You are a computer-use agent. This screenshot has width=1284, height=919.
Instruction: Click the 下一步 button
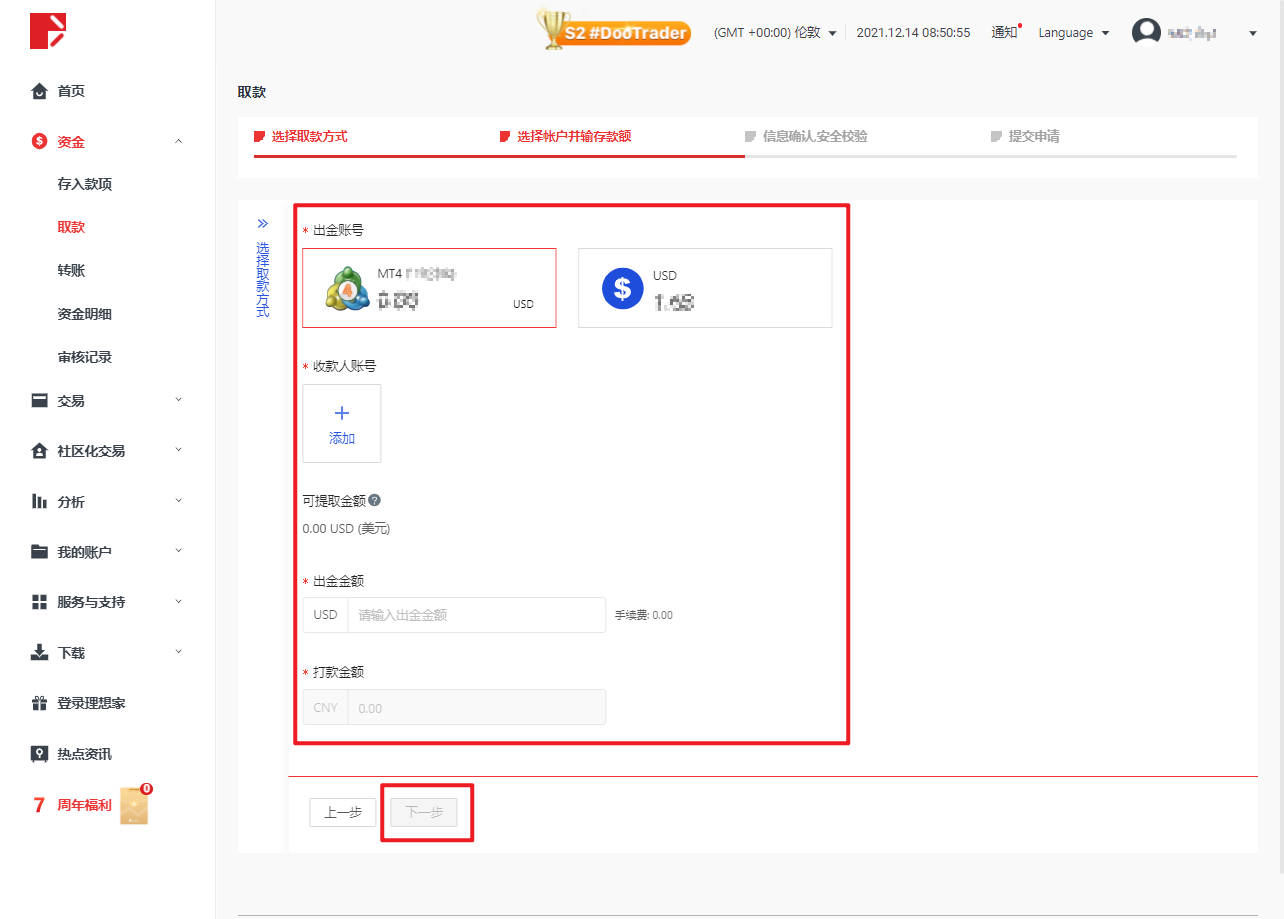point(424,813)
